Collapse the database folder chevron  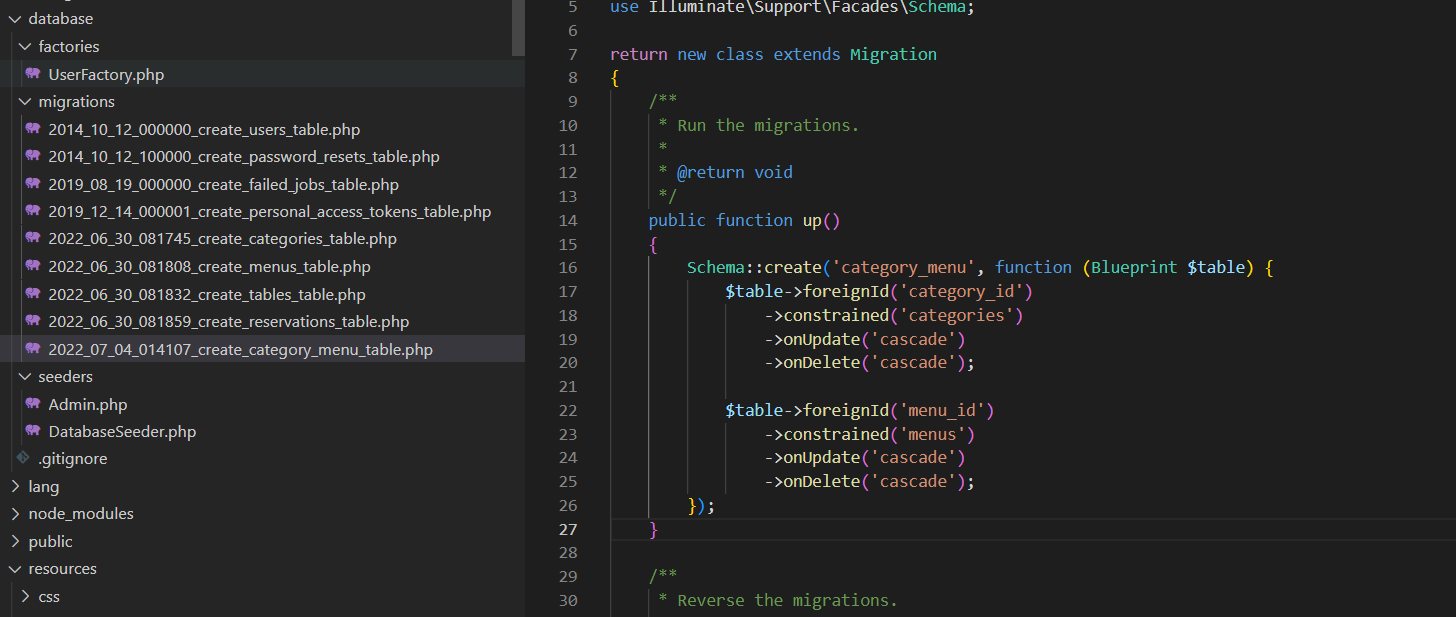(x=15, y=19)
